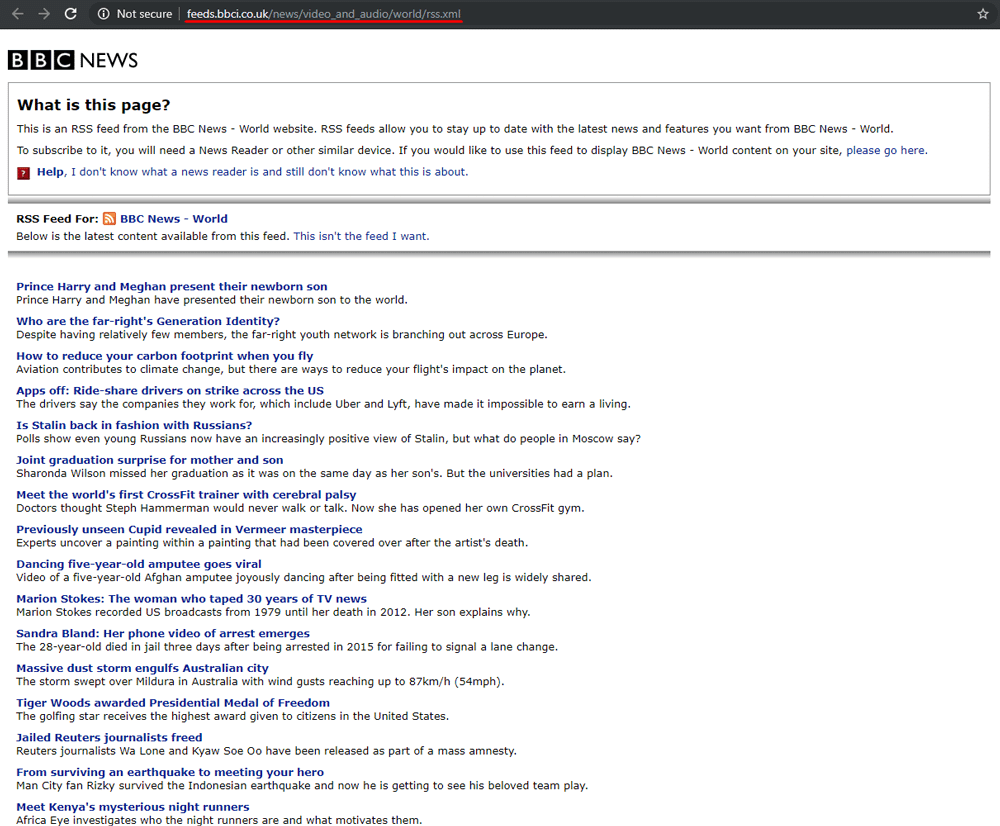1000x826 pixels.
Task: Open the 'BBC News - World' feed link
Action: coord(173,218)
